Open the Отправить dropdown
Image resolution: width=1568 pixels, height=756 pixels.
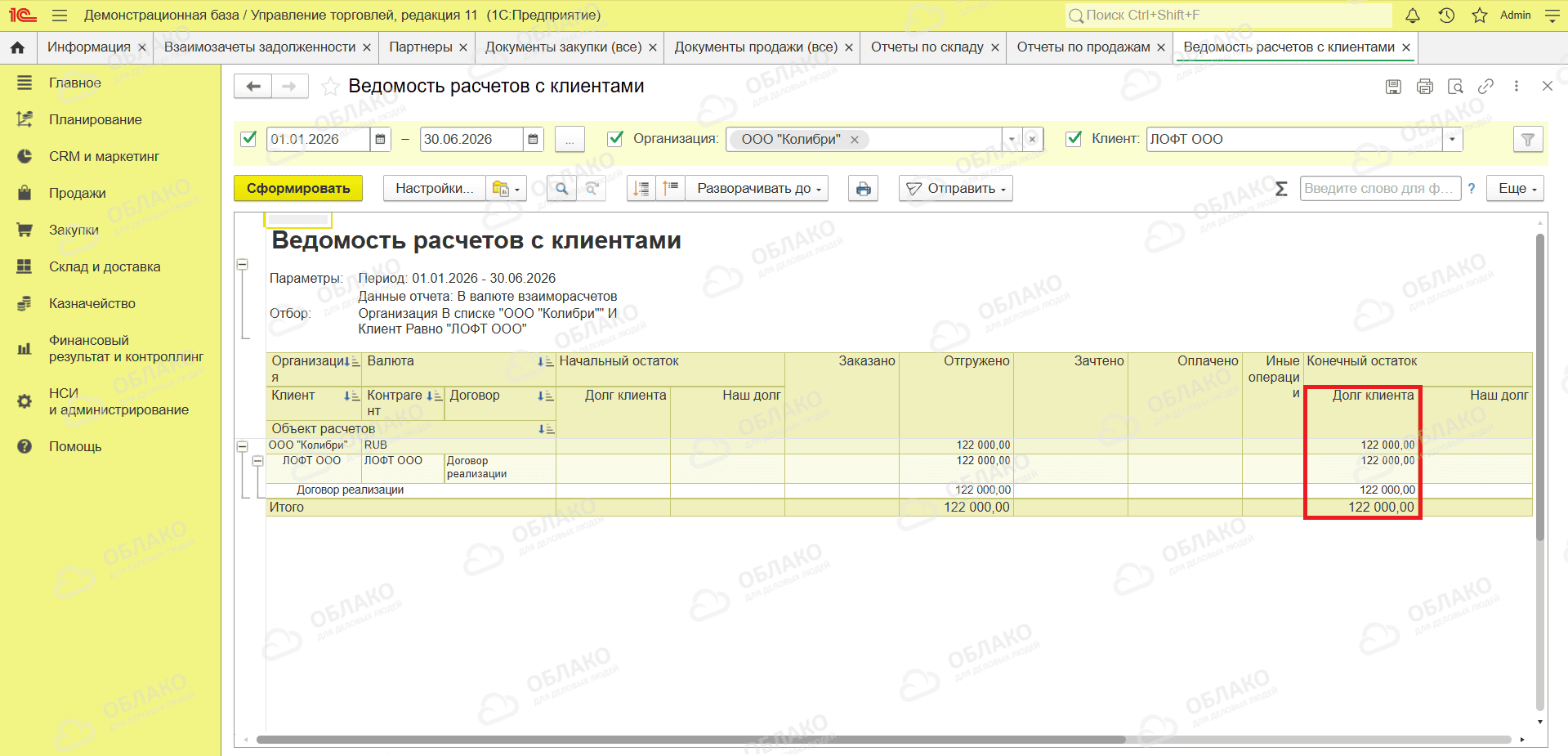point(956,189)
